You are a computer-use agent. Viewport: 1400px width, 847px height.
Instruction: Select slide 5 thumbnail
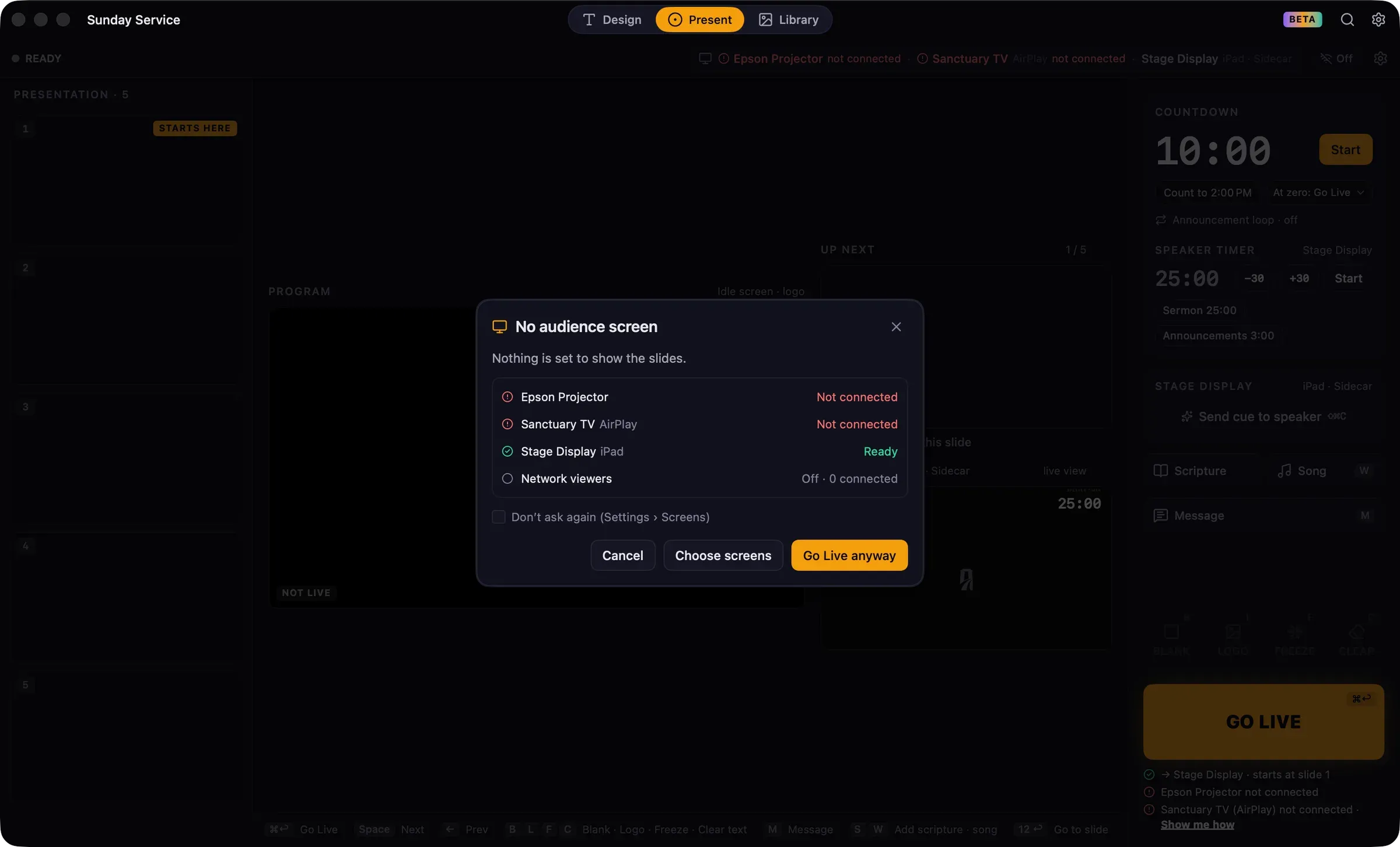click(x=127, y=737)
